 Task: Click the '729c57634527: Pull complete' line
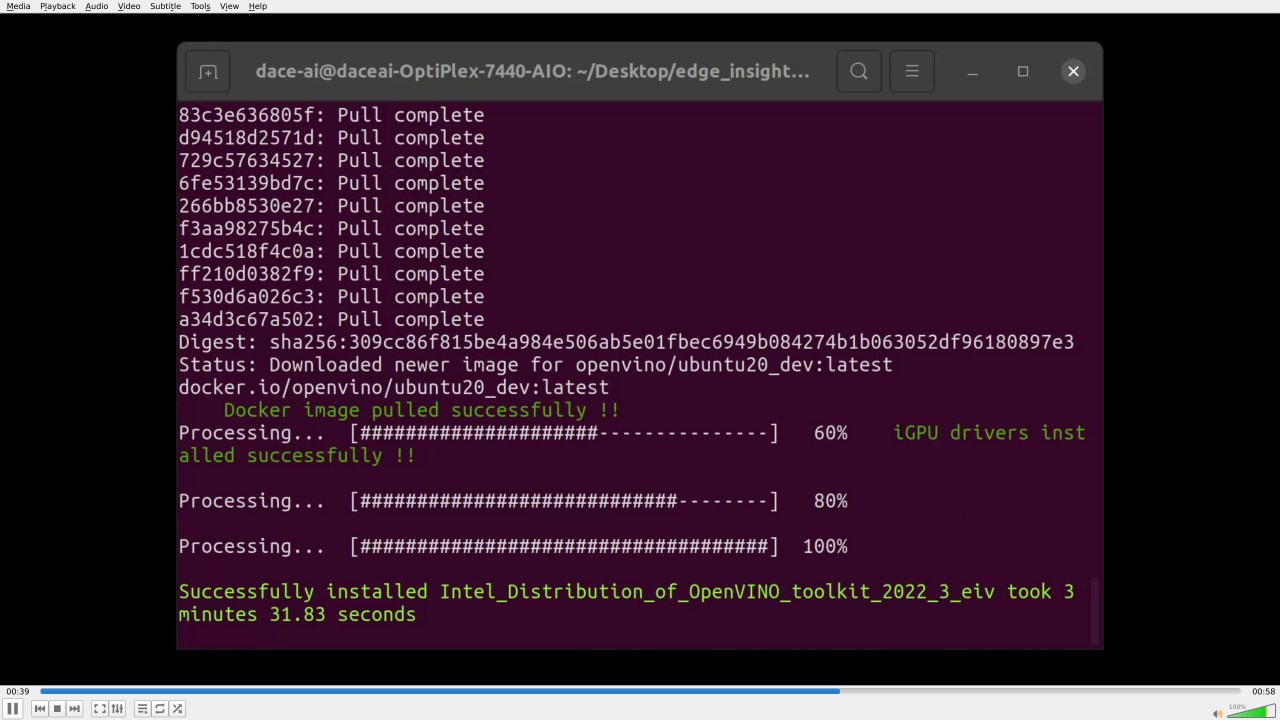coord(331,160)
